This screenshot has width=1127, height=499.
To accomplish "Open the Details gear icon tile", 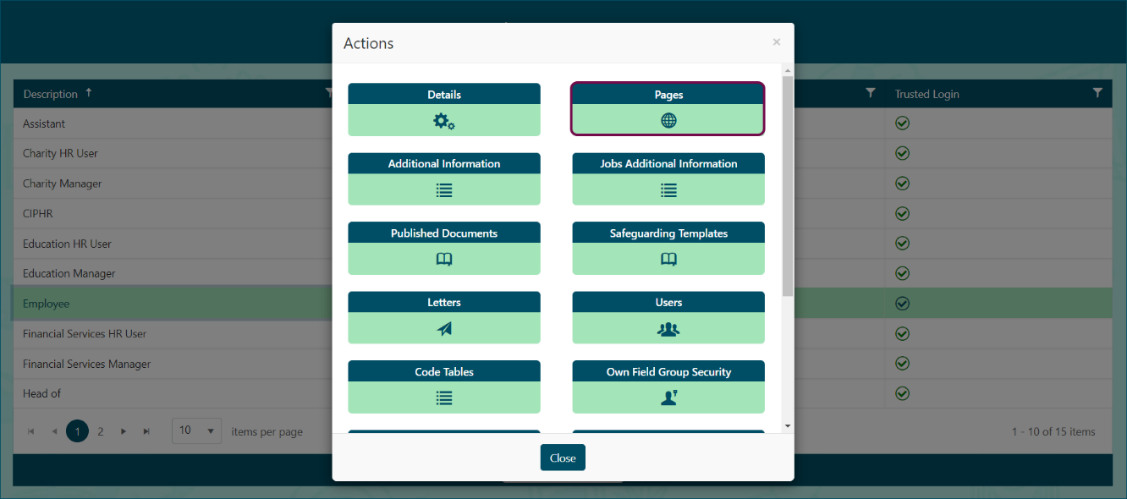I will [x=443, y=122].
